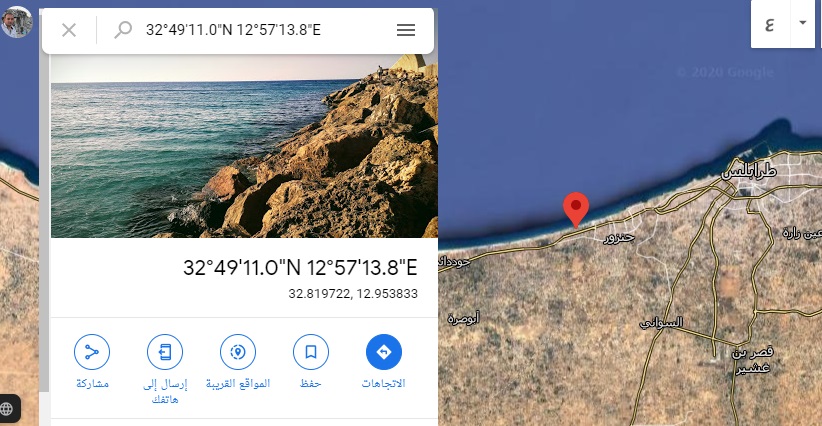Click the Al-Sawani (السواني) map label
The image size is (822, 426).
(x=661, y=322)
